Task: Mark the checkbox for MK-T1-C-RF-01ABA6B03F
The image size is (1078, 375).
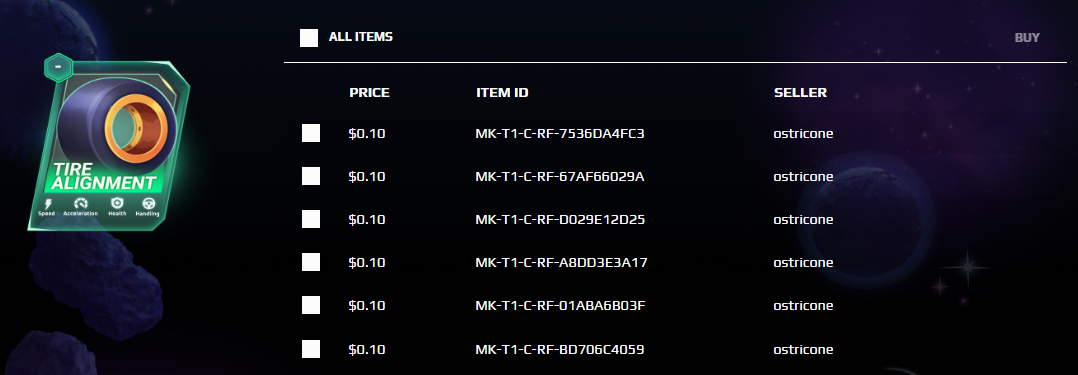Action: pyautogui.click(x=311, y=306)
